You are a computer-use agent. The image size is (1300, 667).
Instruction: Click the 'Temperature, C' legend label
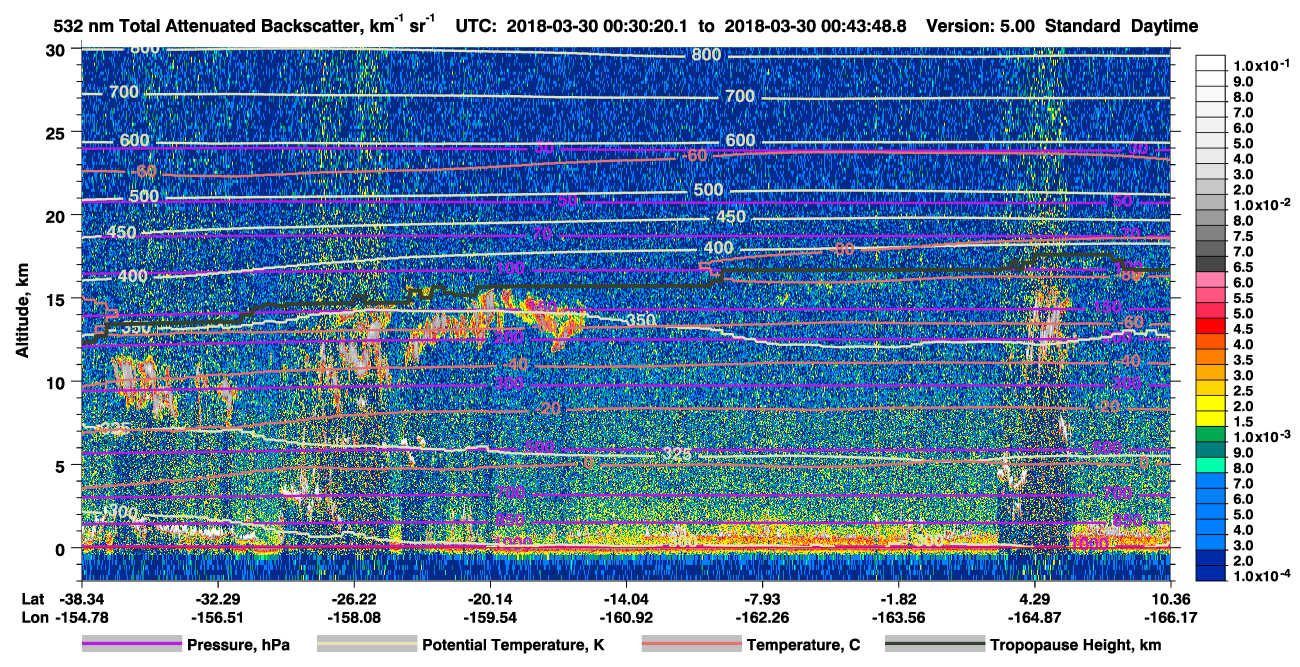803,645
